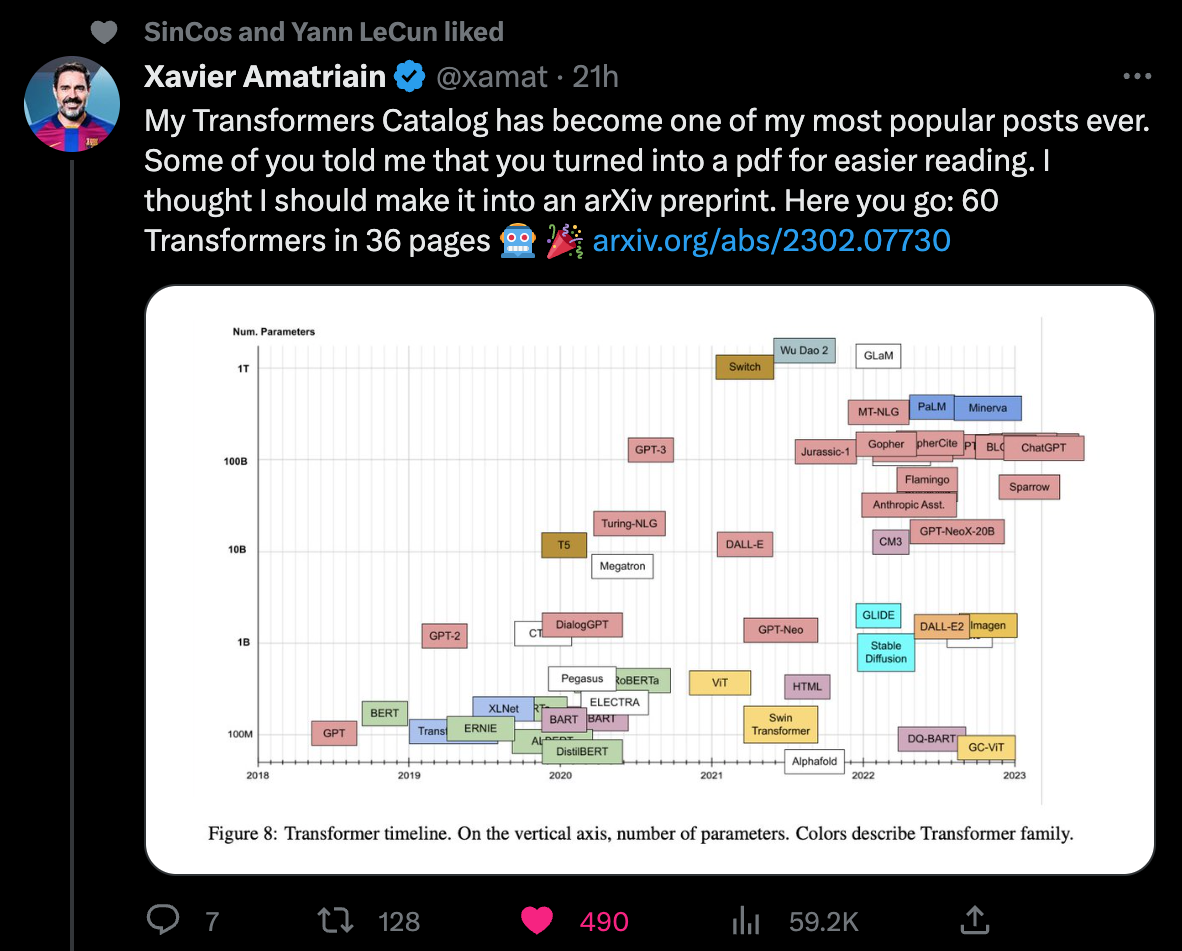Click the cyan Stable Diffusion box
1182x951 pixels.
(886, 652)
